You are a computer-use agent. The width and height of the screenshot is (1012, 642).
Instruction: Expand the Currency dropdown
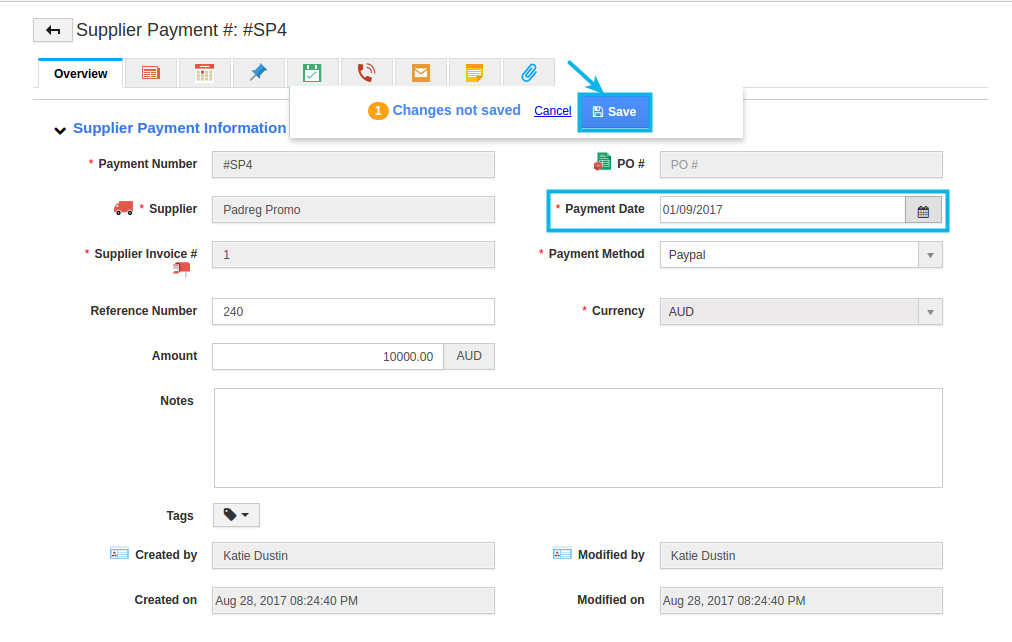click(930, 312)
